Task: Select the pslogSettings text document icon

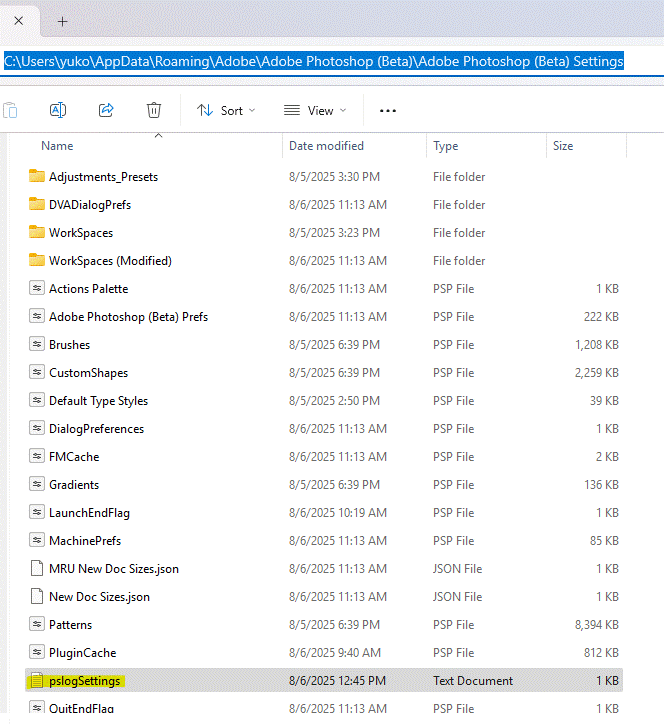Action: tap(37, 681)
